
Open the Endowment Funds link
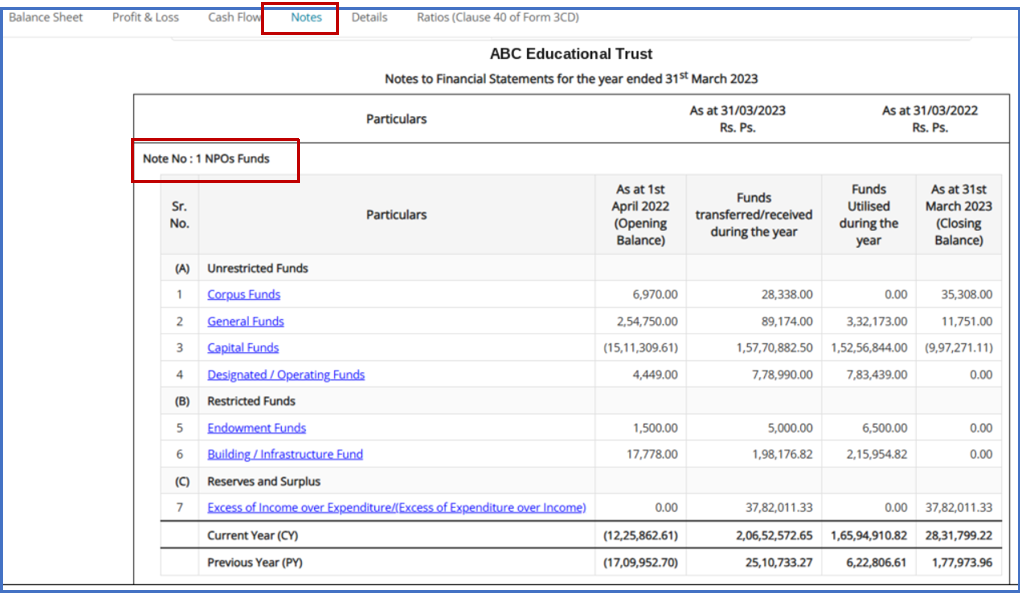tap(256, 428)
